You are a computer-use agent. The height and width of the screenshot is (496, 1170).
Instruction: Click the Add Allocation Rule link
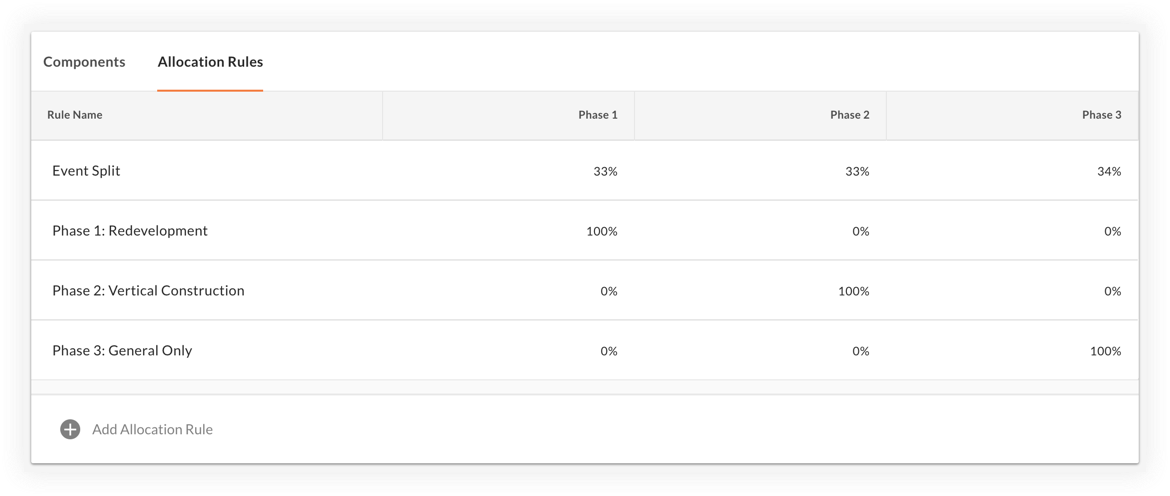pyautogui.click(x=152, y=430)
